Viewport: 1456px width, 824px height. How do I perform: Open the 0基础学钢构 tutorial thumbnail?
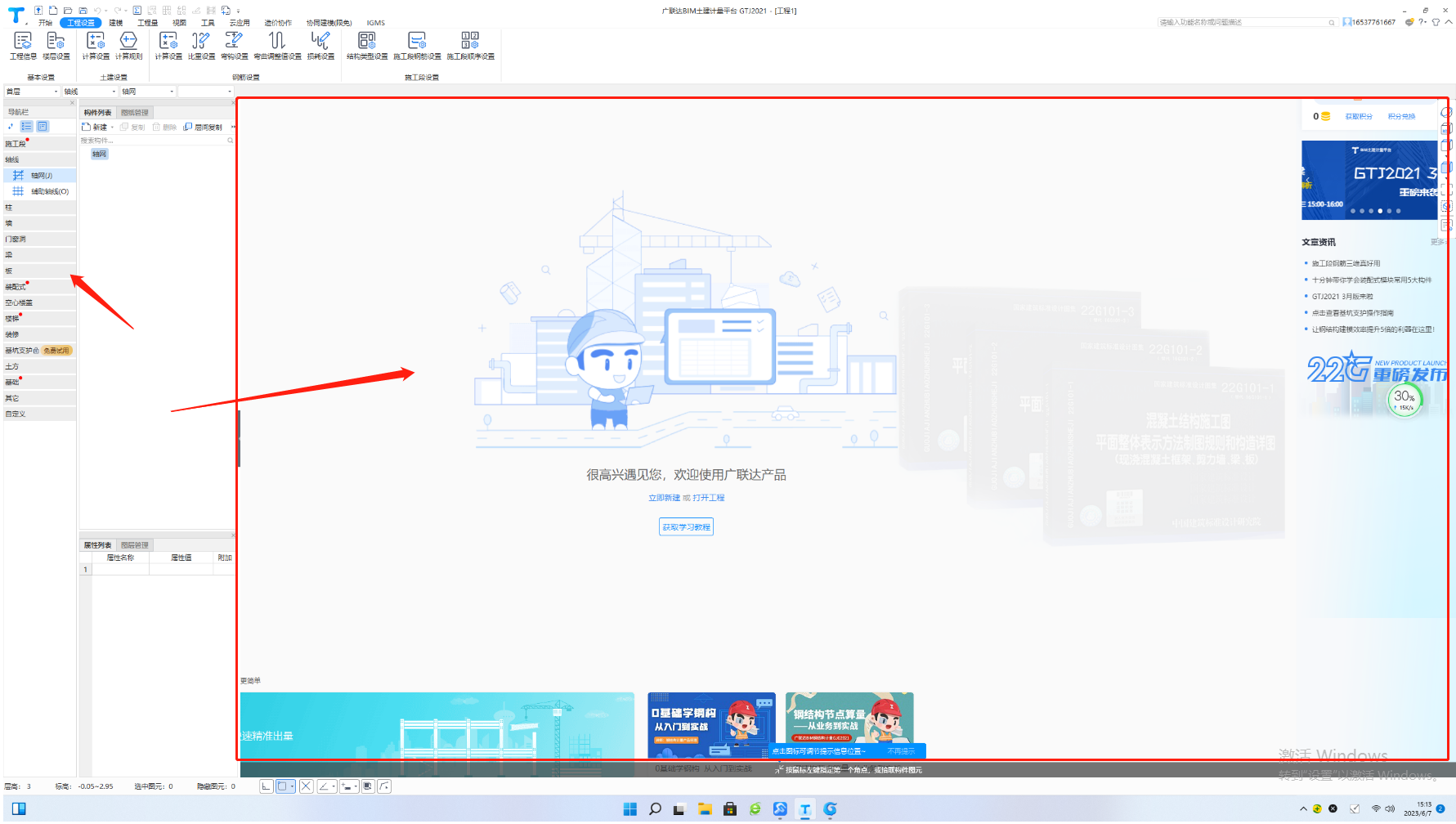click(711, 725)
